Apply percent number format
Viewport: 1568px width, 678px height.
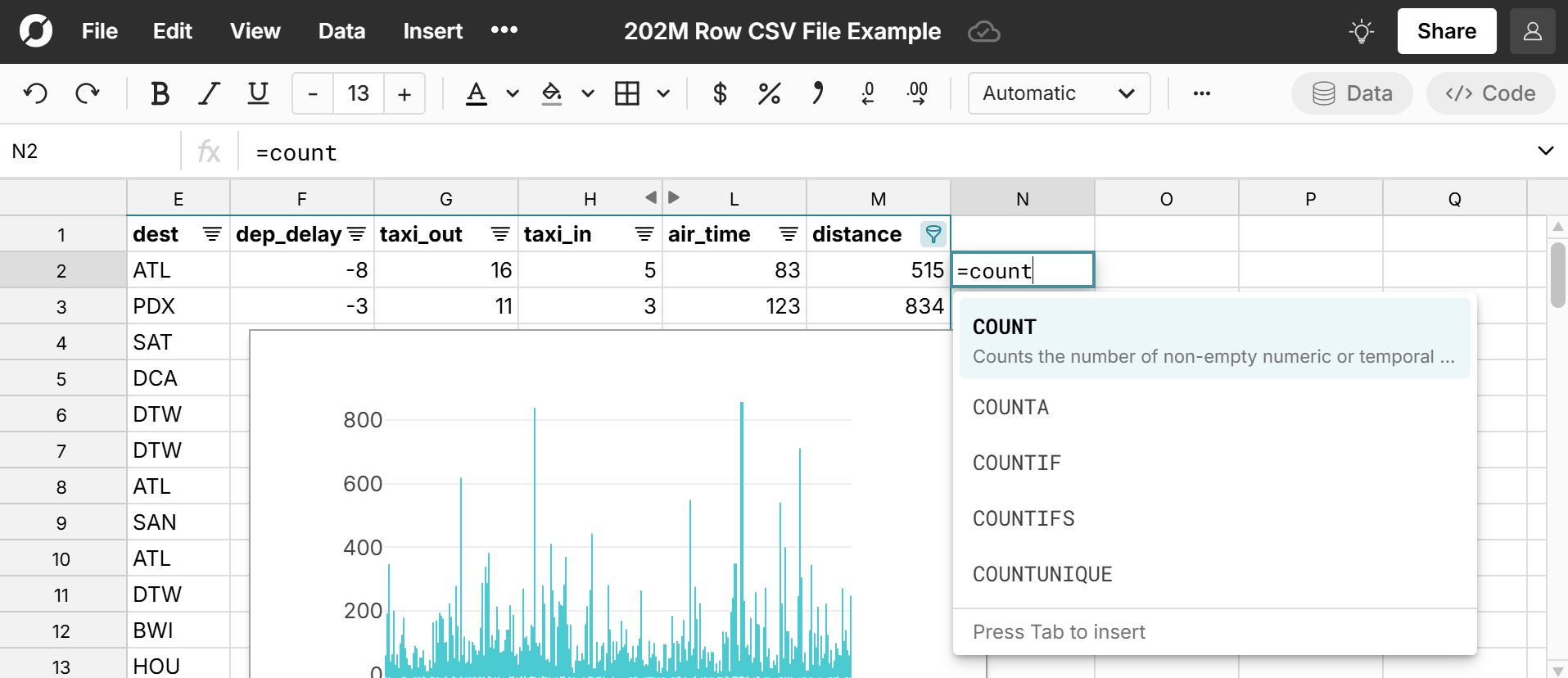tap(769, 93)
